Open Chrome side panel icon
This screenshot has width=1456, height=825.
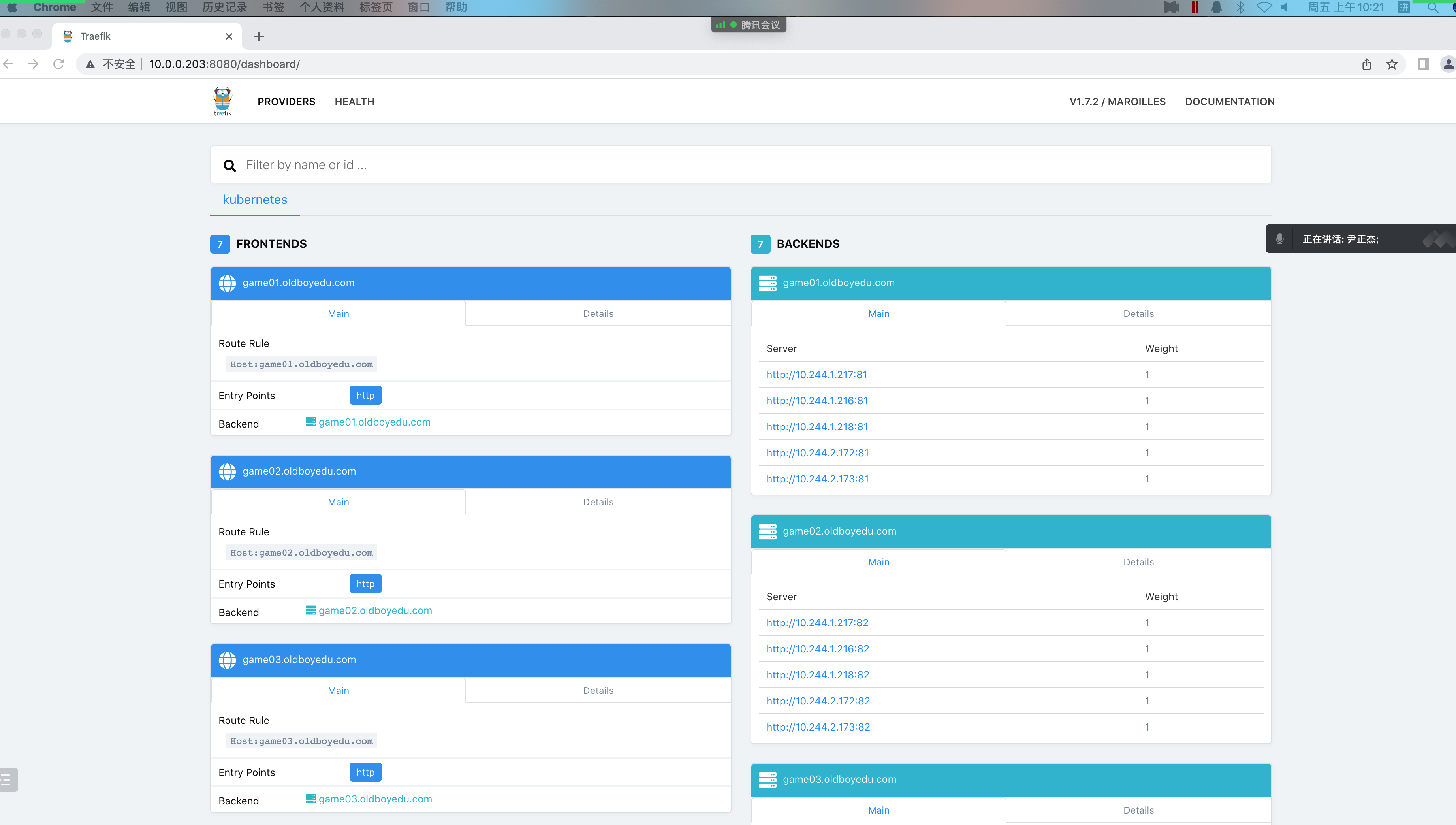click(1423, 64)
